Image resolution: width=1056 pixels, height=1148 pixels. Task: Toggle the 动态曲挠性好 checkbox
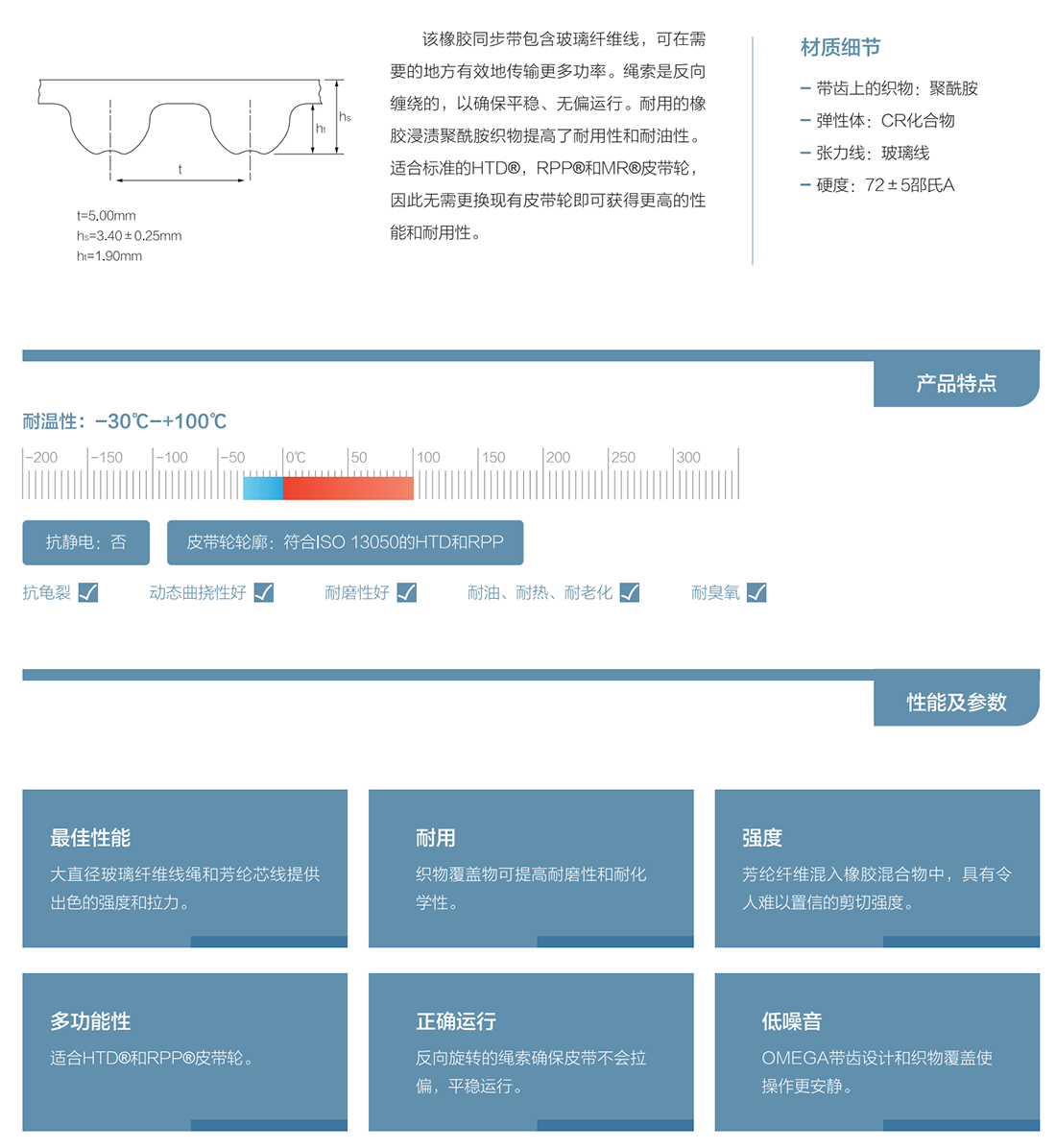264,592
